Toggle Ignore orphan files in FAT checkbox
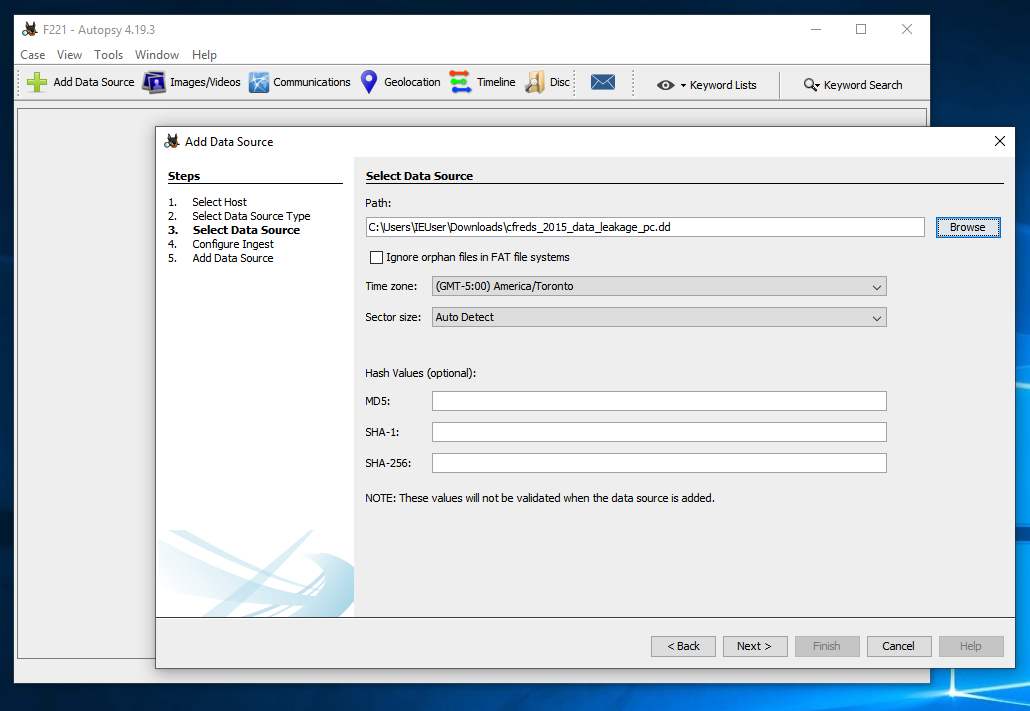 376,258
